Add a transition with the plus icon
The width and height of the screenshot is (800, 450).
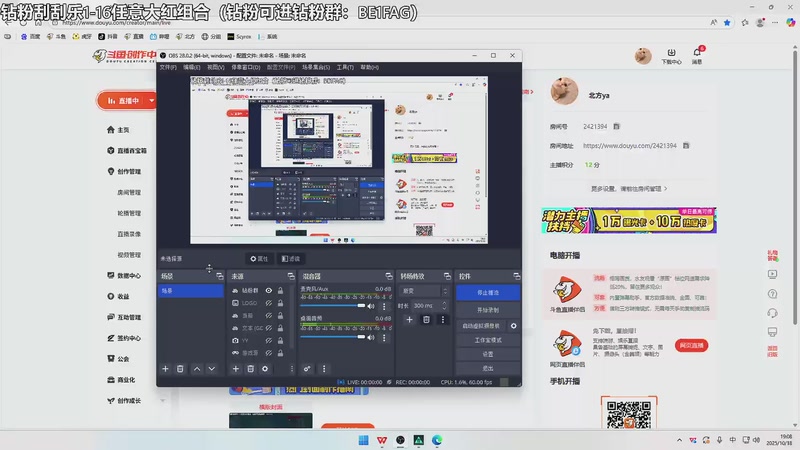pos(409,319)
